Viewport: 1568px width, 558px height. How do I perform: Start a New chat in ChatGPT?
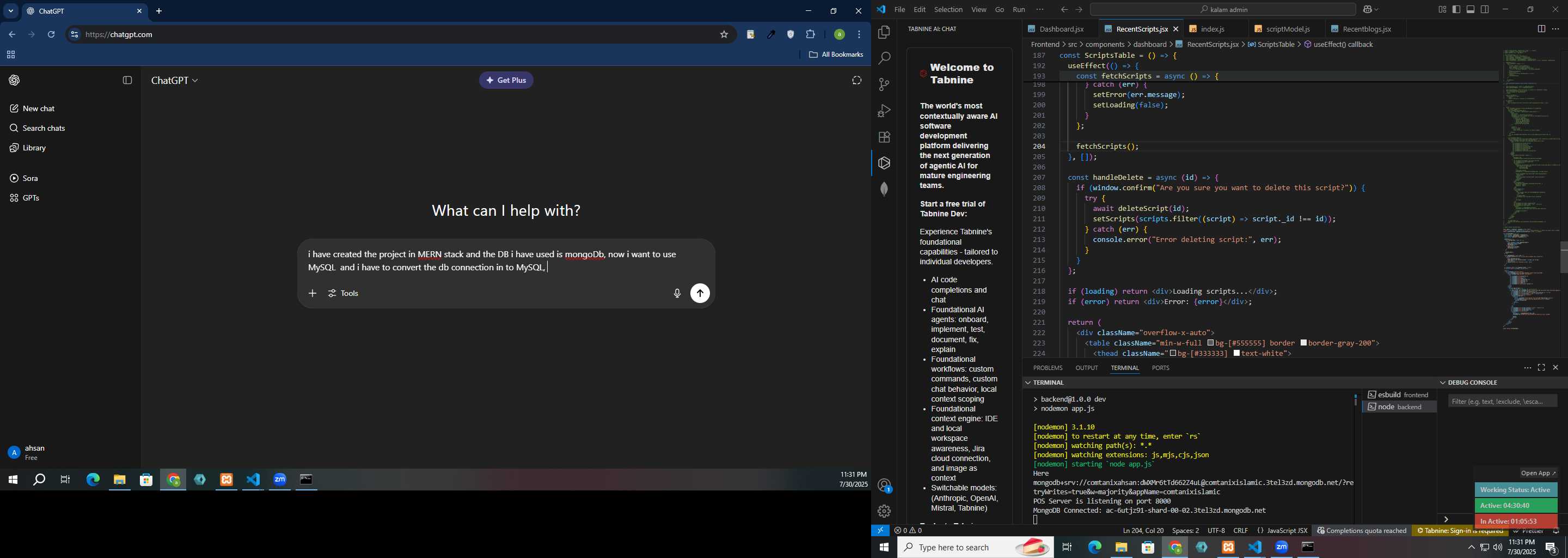(x=33, y=109)
